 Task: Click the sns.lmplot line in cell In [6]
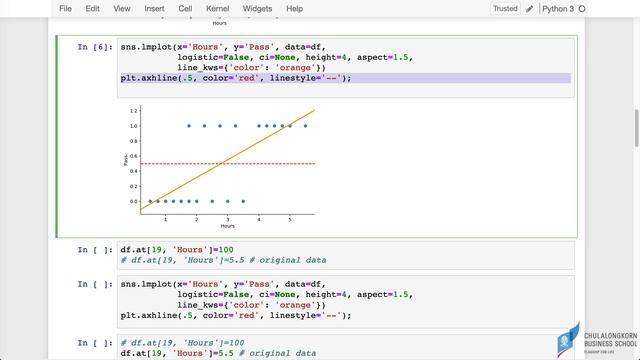pyautogui.click(x=223, y=47)
